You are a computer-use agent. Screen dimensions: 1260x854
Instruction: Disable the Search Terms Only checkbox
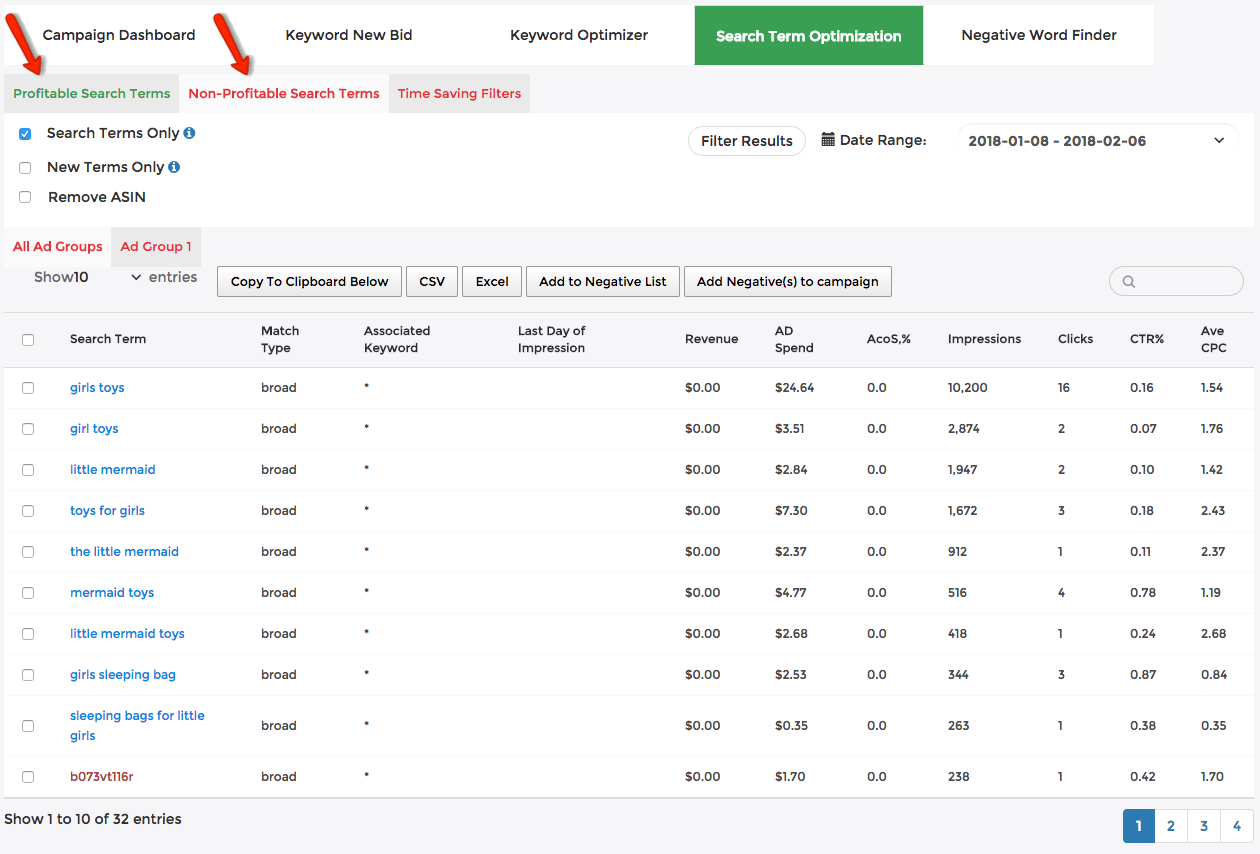[25, 132]
